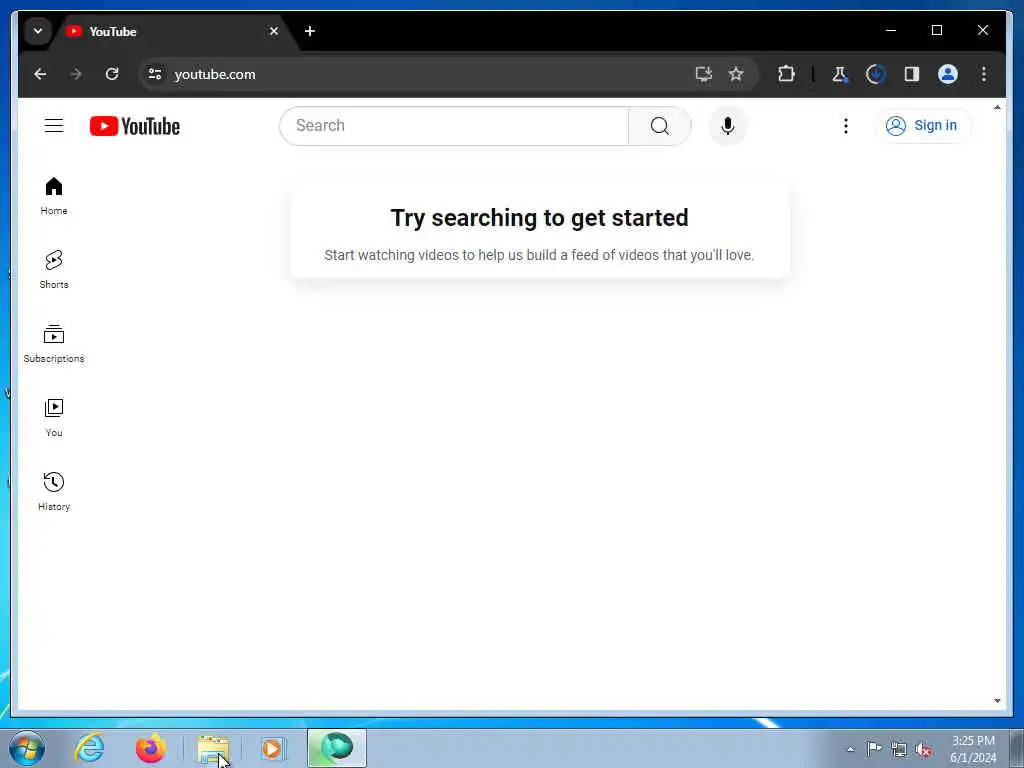Click the YouTube logo

(x=135, y=126)
